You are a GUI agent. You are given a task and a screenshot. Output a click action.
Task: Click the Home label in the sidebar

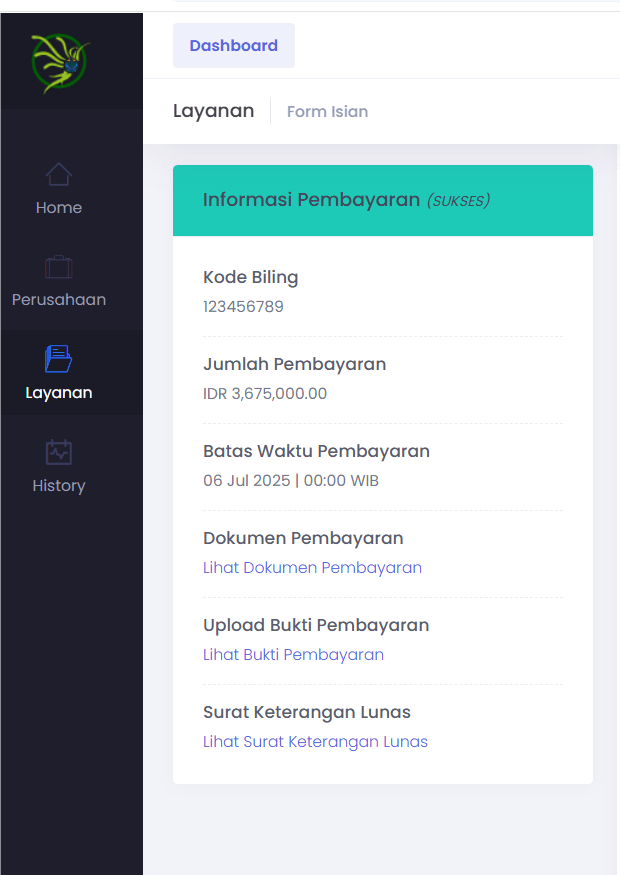click(59, 208)
